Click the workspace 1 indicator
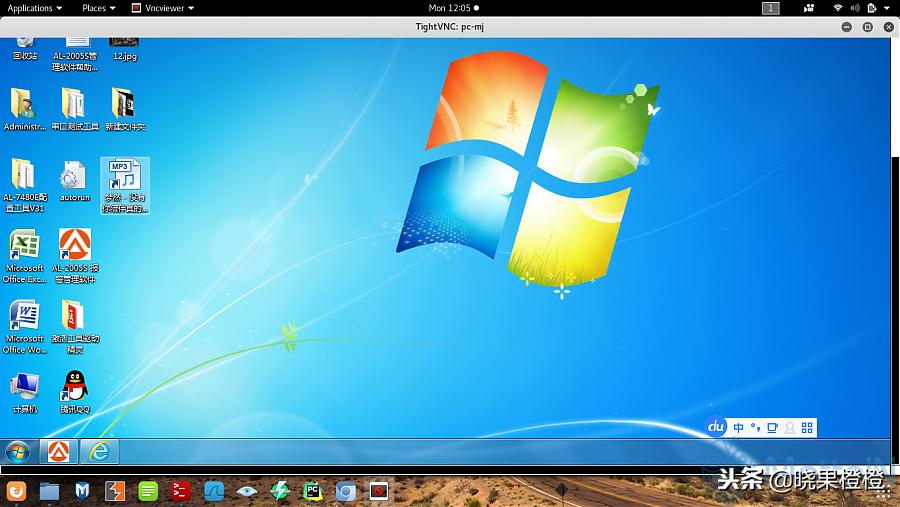The height and width of the screenshot is (507, 900). tap(770, 8)
